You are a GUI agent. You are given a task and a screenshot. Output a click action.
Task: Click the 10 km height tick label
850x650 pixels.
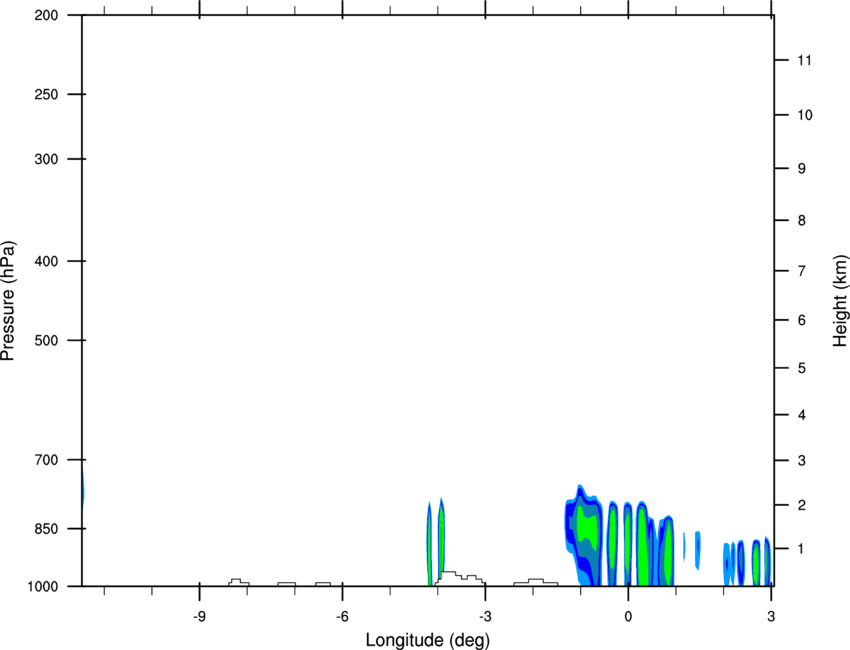point(805,115)
